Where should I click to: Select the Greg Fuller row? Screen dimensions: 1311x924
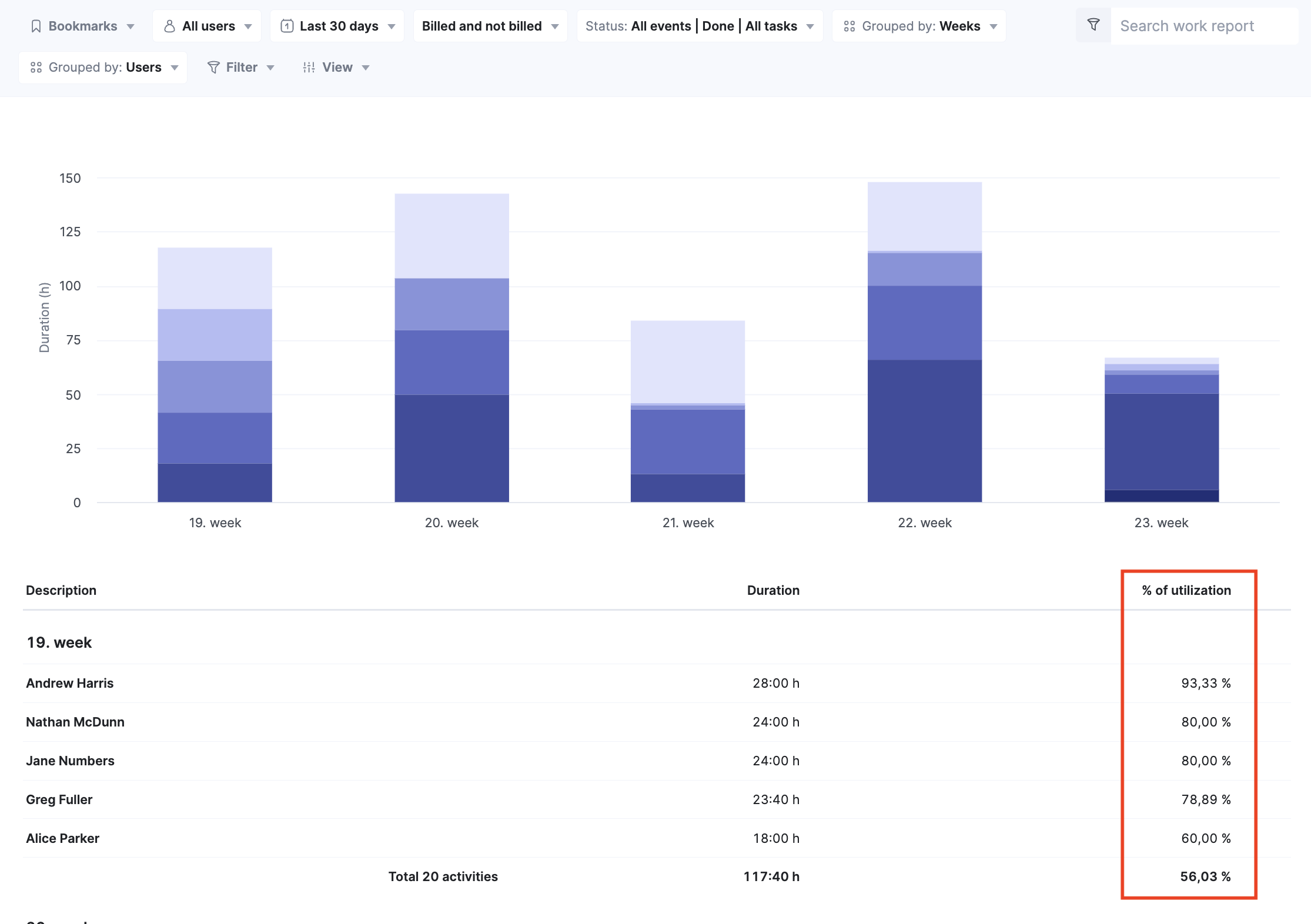coord(59,799)
